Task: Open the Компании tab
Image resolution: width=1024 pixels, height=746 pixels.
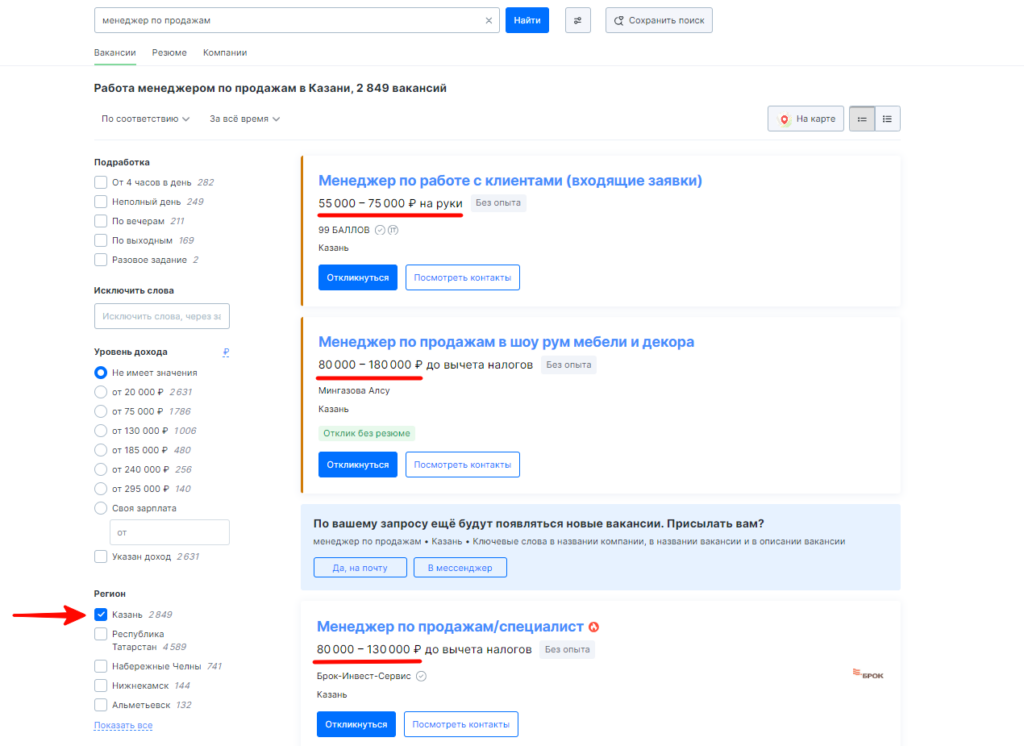Action: click(x=225, y=53)
